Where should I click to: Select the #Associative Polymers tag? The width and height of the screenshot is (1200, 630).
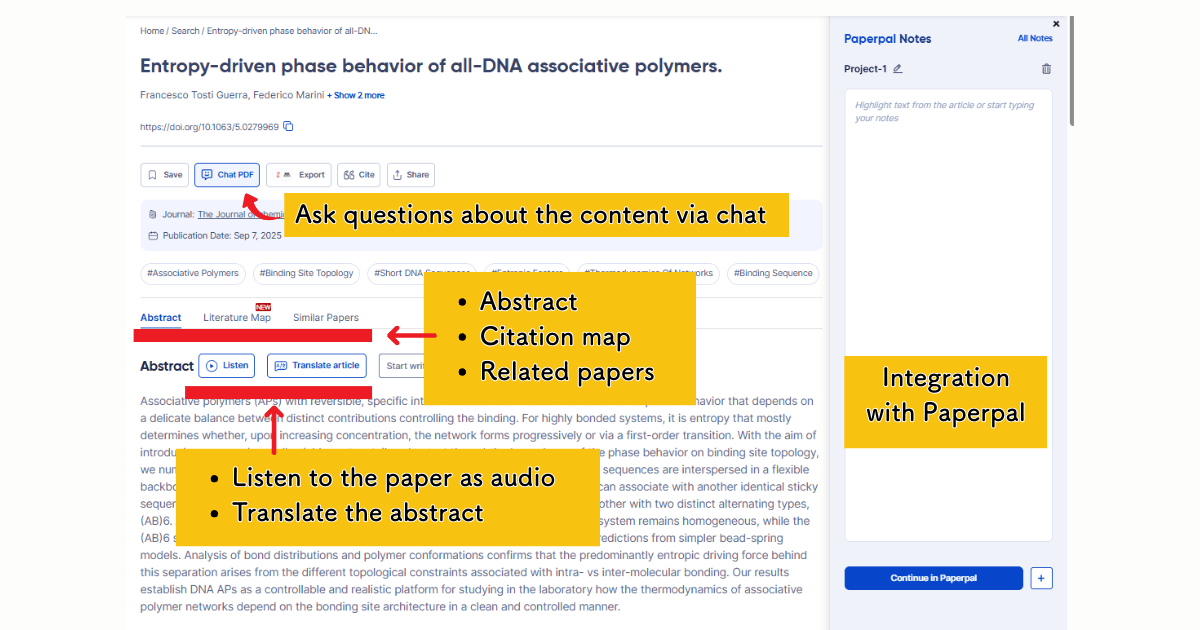click(x=193, y=273)
